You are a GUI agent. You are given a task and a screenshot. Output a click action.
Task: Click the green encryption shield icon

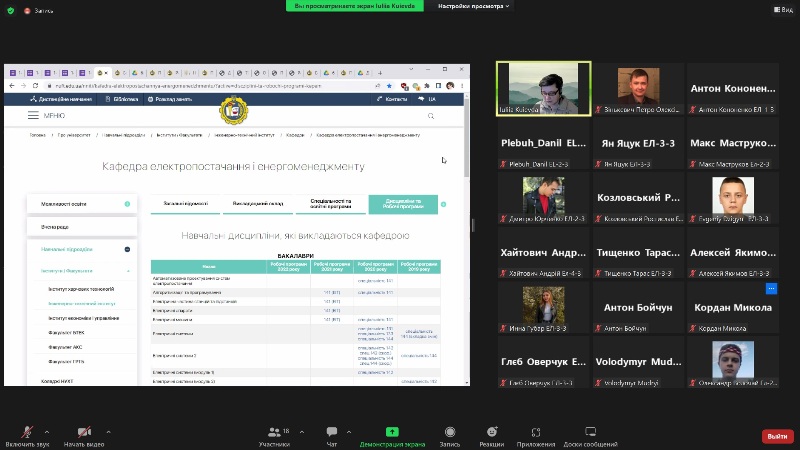click(x=13, y=10)
